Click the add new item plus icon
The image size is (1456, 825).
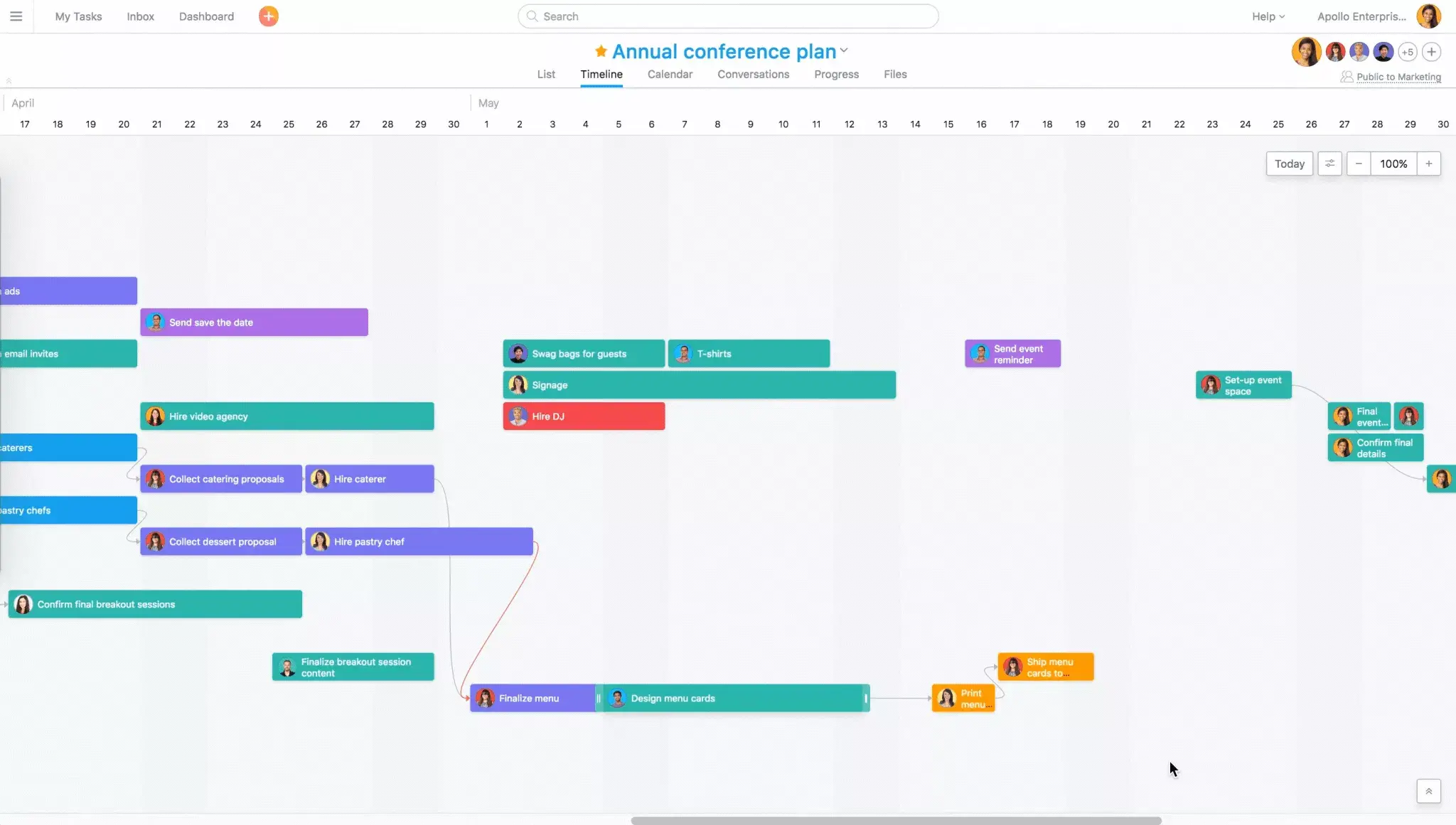pos(268,16)
